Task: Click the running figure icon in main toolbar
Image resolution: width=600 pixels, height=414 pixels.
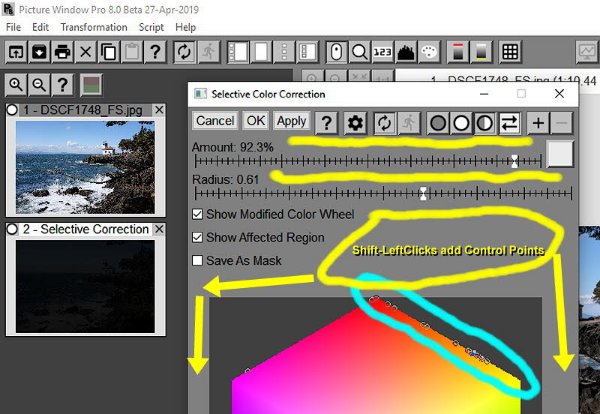Action: click(209, 52)
